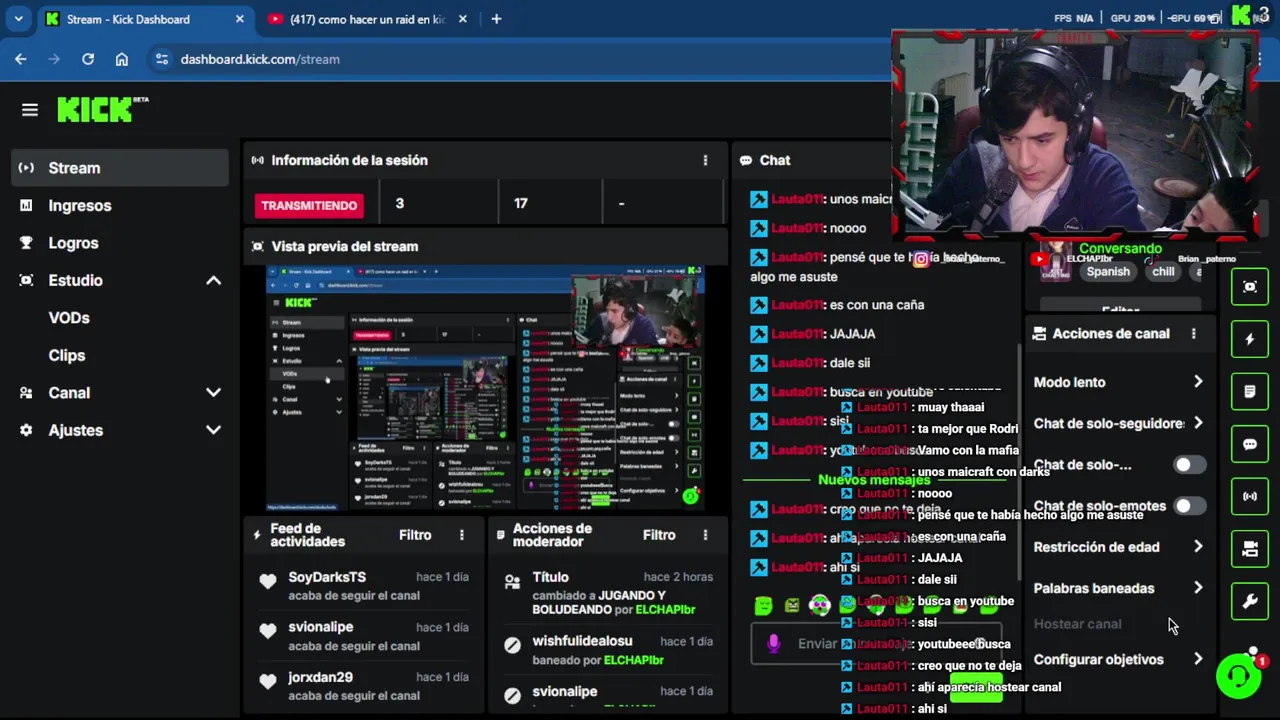Open the hamburger menu beside Kick logo
Viewport: 1280px width, 720px height.
tap(29, 110)
